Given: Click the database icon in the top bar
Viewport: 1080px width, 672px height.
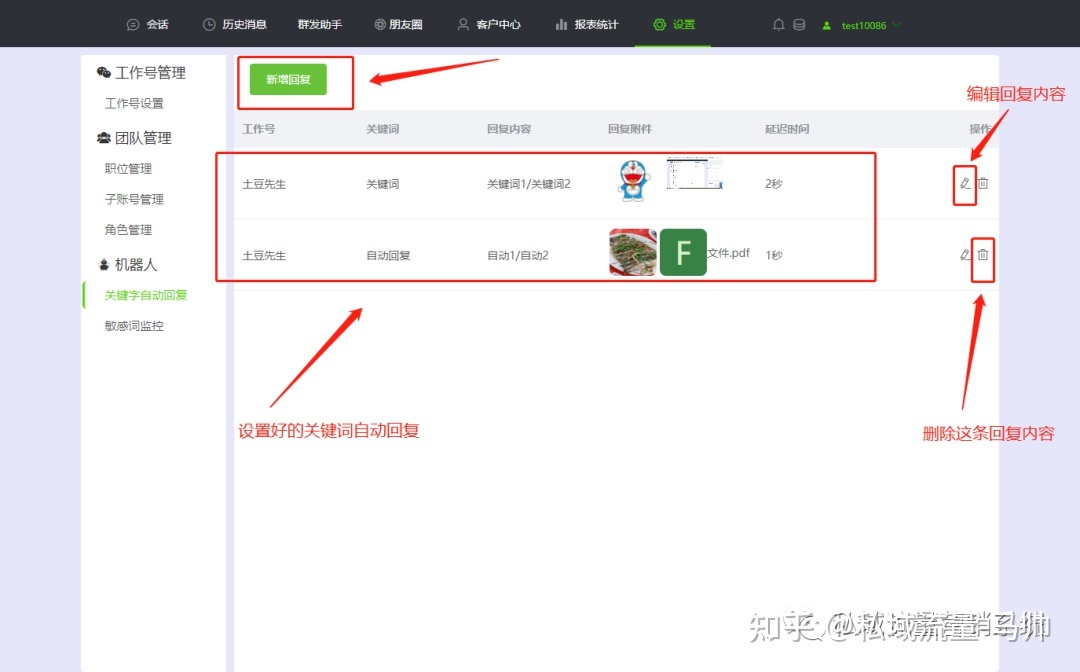Looking at the screenshot, I should coord(800,25).
